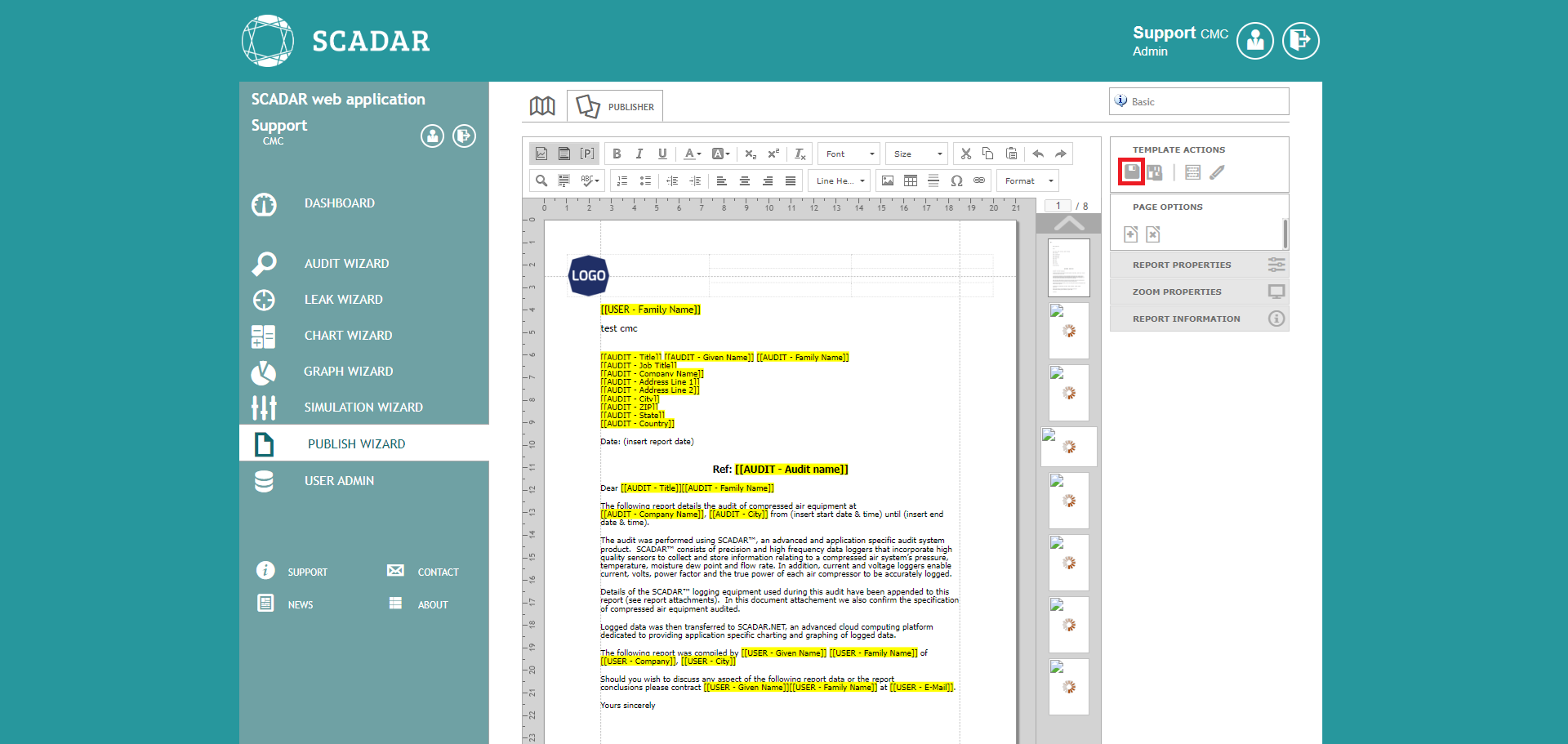Screen dimensions: 1568x744
Task: Open the background color dropdown
Action: coord(720,154)
